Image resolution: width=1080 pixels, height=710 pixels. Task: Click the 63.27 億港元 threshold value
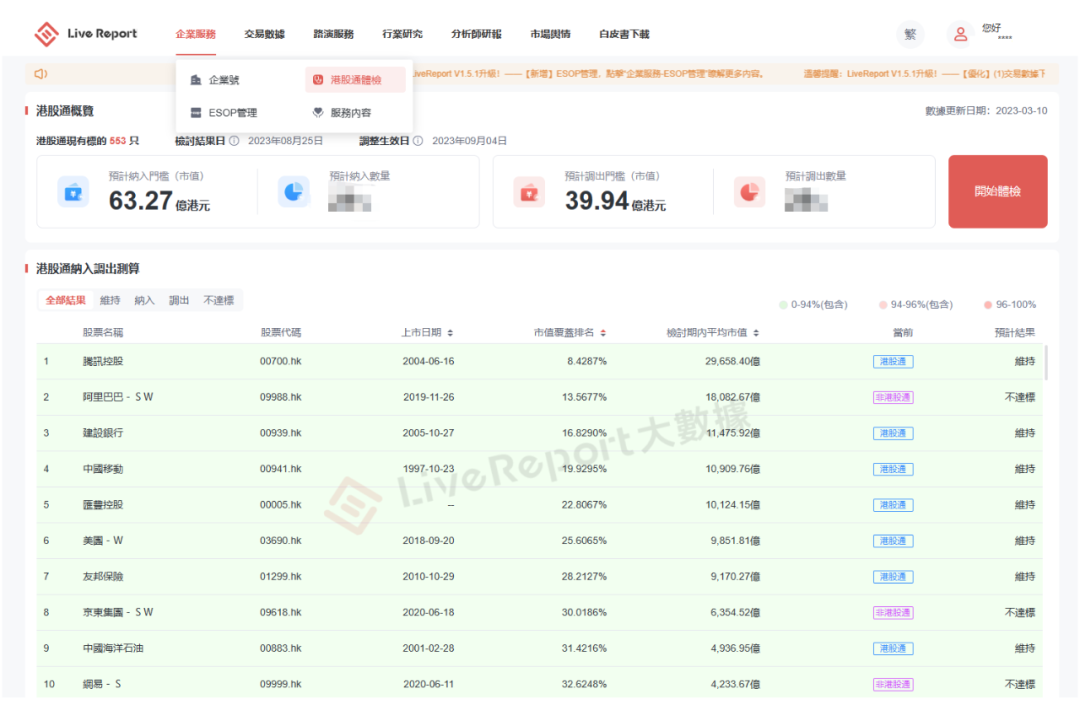coord(159,201)
